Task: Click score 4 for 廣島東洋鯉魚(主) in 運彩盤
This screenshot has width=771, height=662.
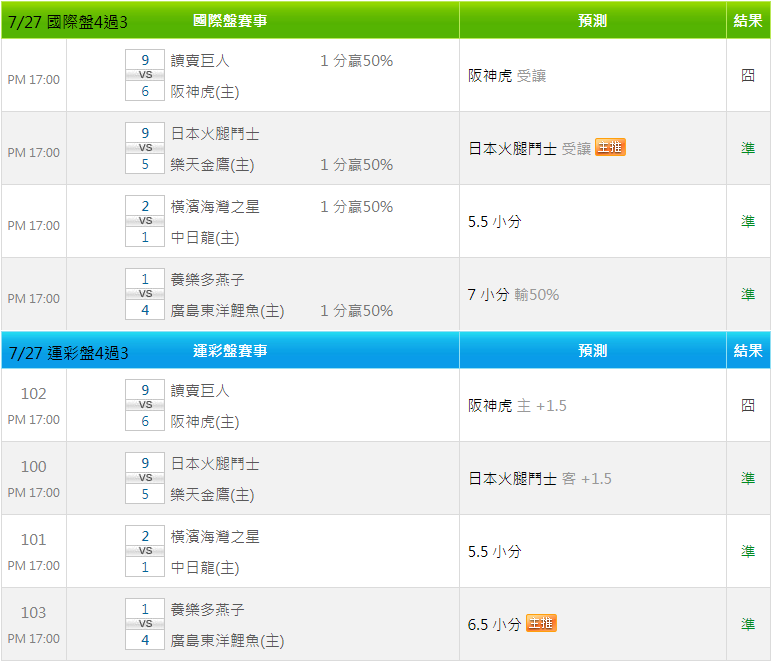Action: [145, 640]
